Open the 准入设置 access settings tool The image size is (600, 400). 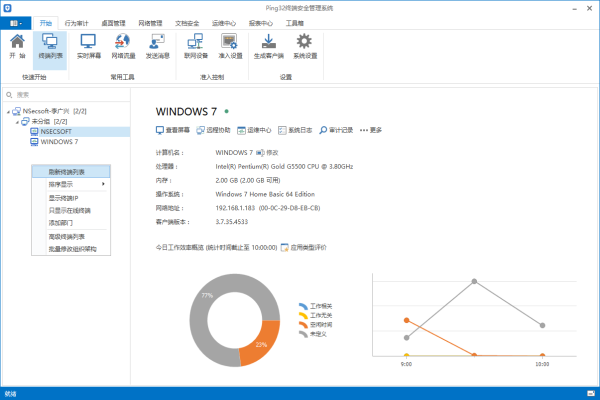(x=230, y=47)
